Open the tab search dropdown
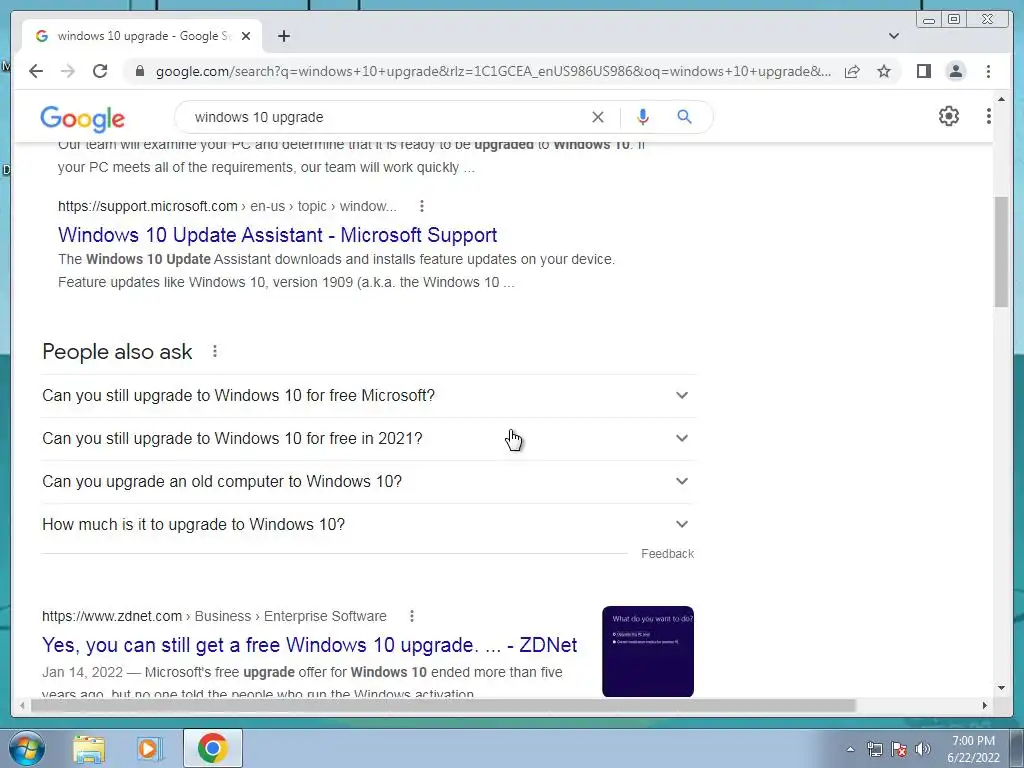Viewport: 1024px width, 768px height. point(894,36)
